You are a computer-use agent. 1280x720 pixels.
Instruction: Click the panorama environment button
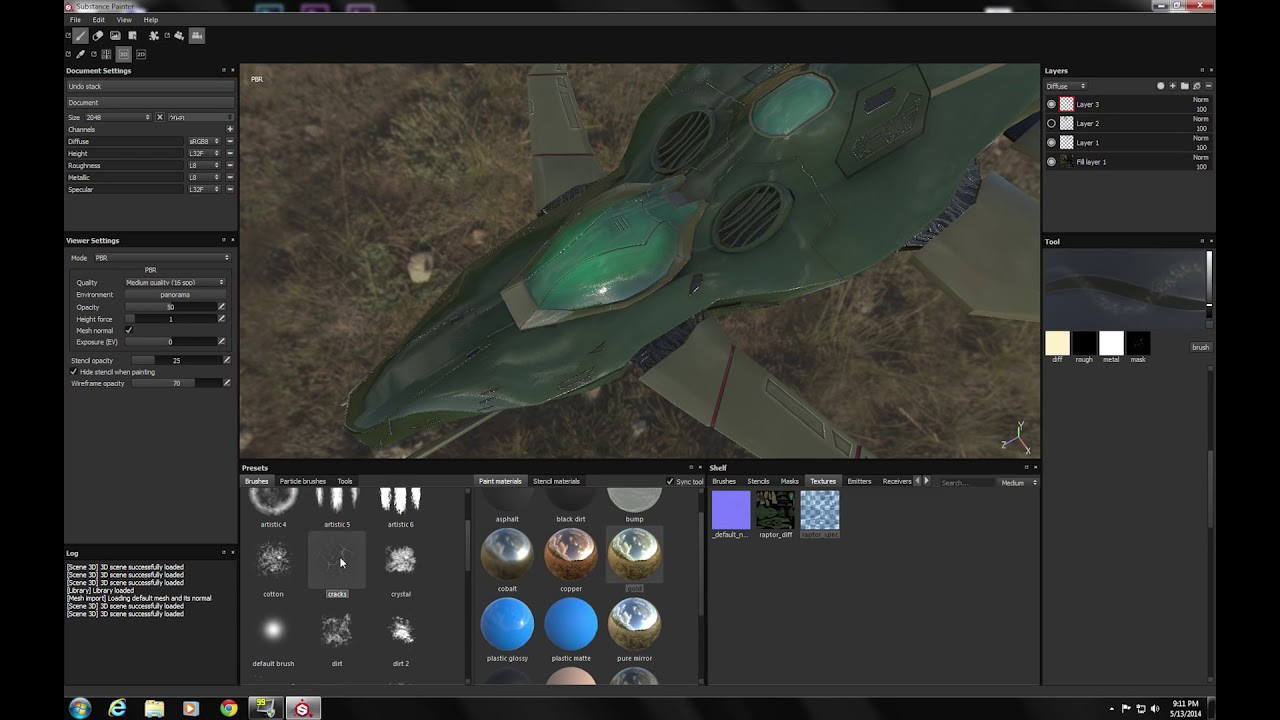tap(175, 295)
